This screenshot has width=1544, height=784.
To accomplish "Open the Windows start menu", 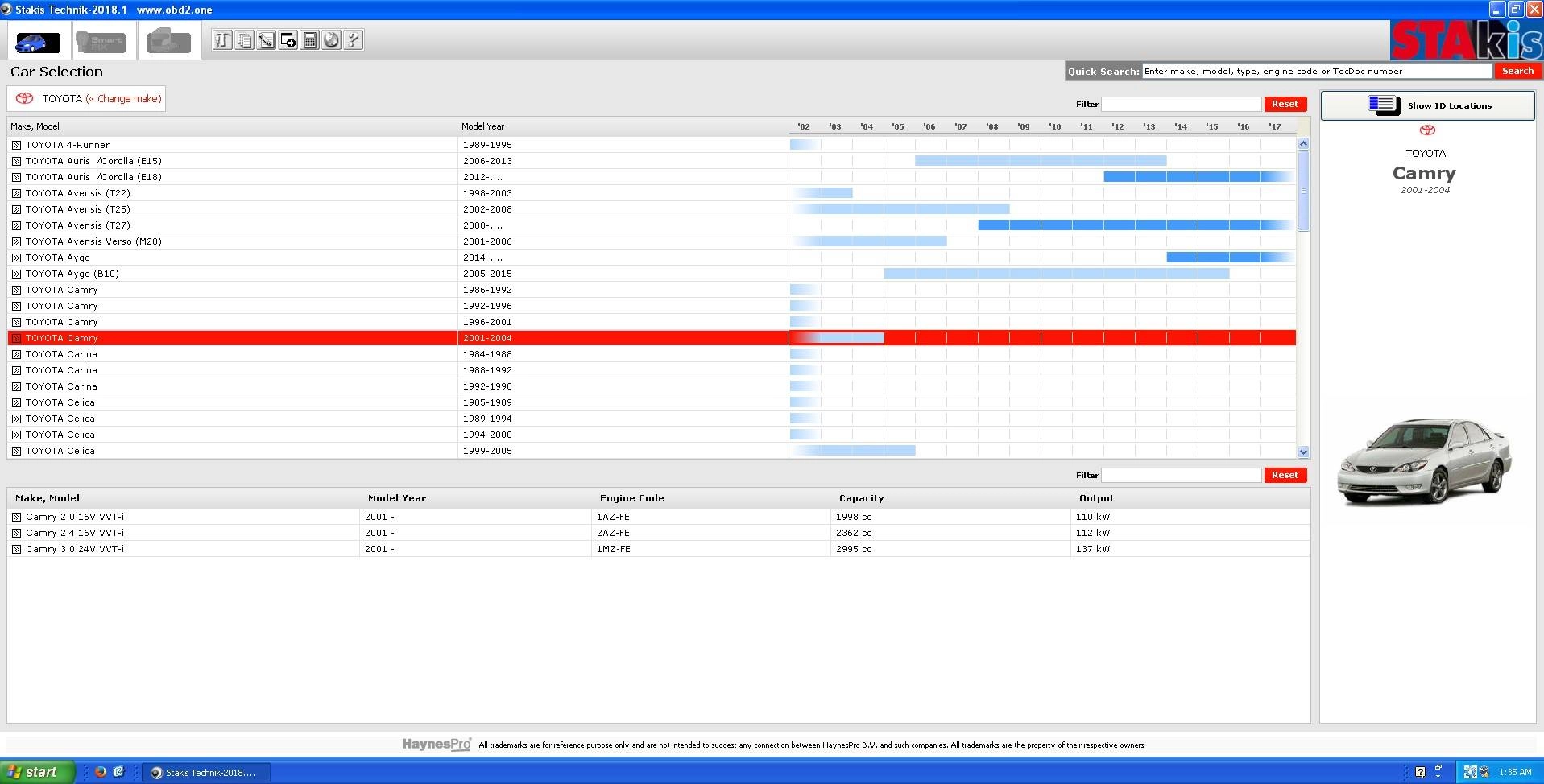I will click(x=37, y=772).
